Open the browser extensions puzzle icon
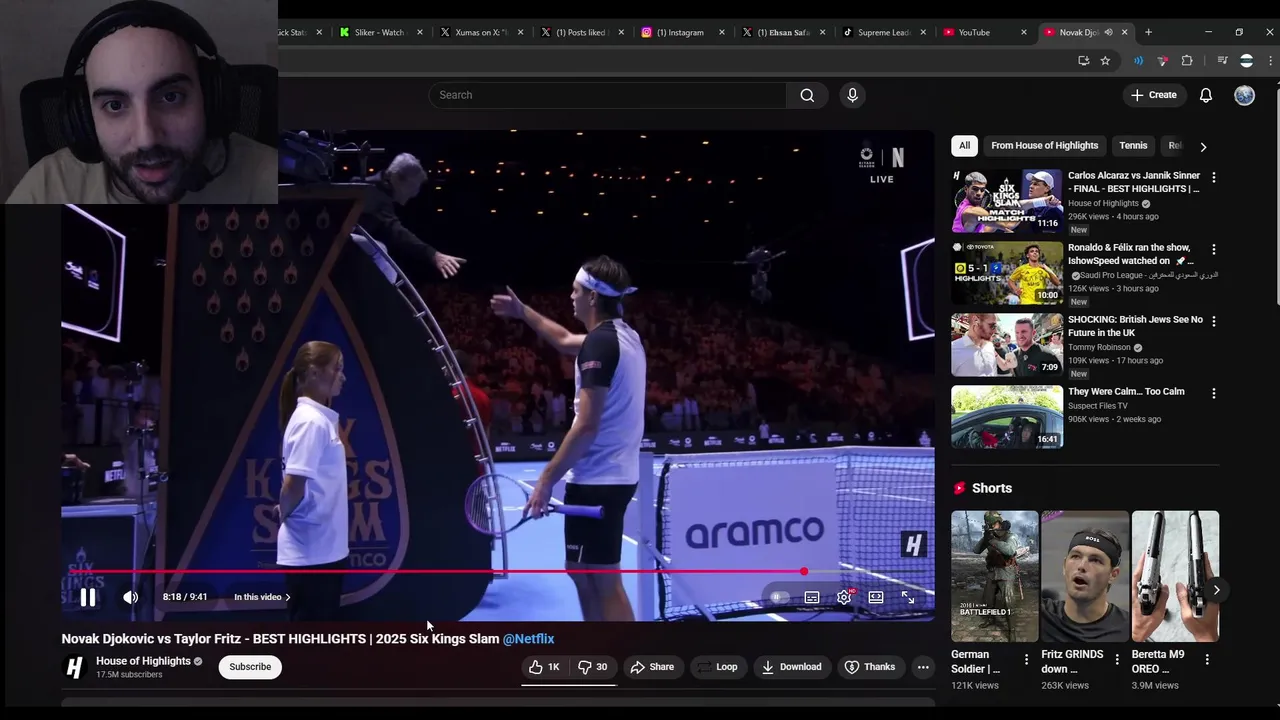Viewport: 1280px width, 720px height. tap(1187, 61)
